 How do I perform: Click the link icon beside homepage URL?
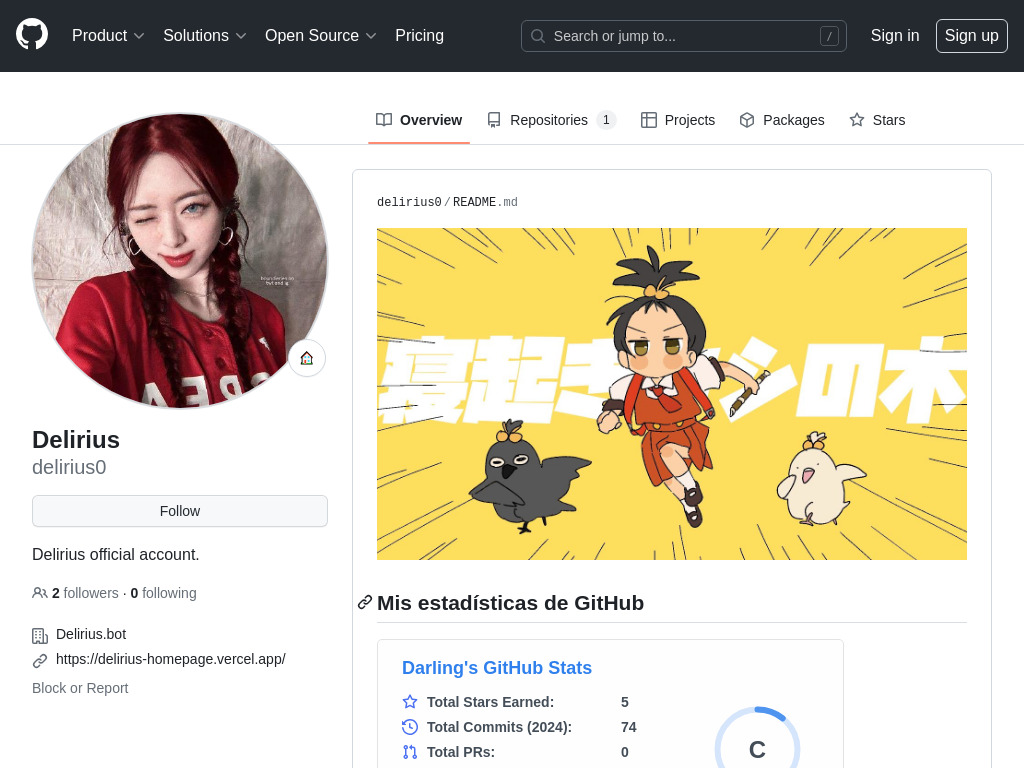click(x=40, y=661)
